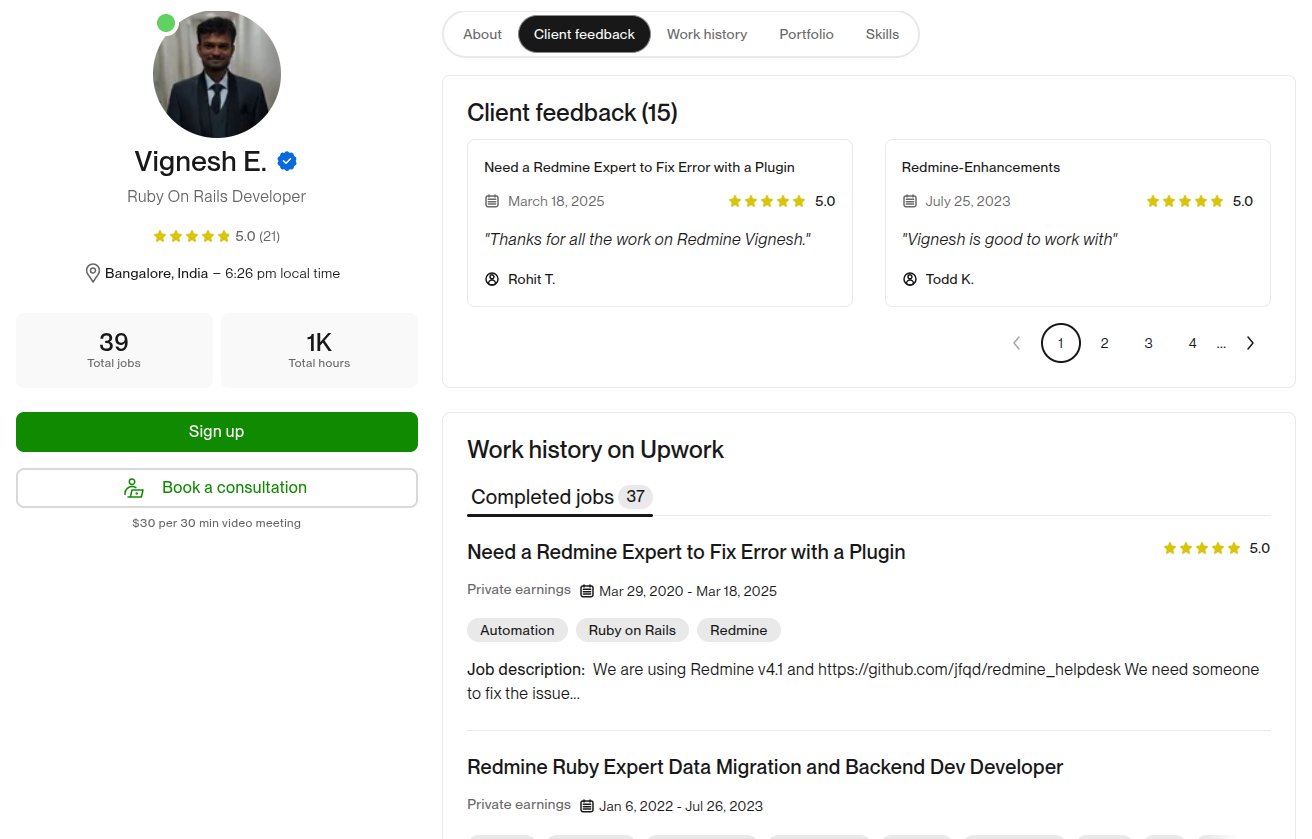Click the Book a consultation button

coord(217,488)
